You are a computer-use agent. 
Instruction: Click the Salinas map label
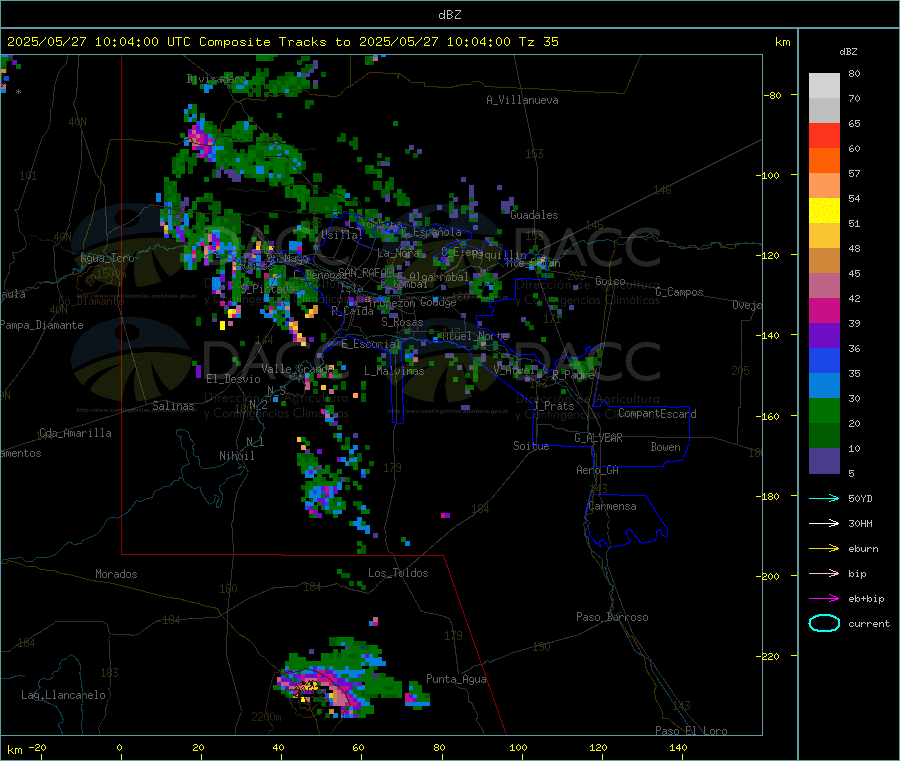173,406
